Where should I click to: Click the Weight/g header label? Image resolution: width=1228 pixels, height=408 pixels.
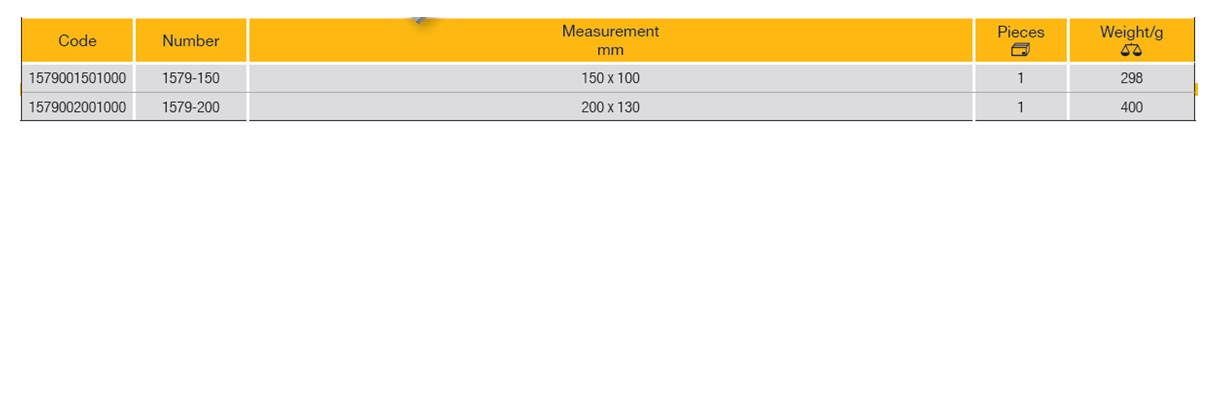[x=1131, y=32]
